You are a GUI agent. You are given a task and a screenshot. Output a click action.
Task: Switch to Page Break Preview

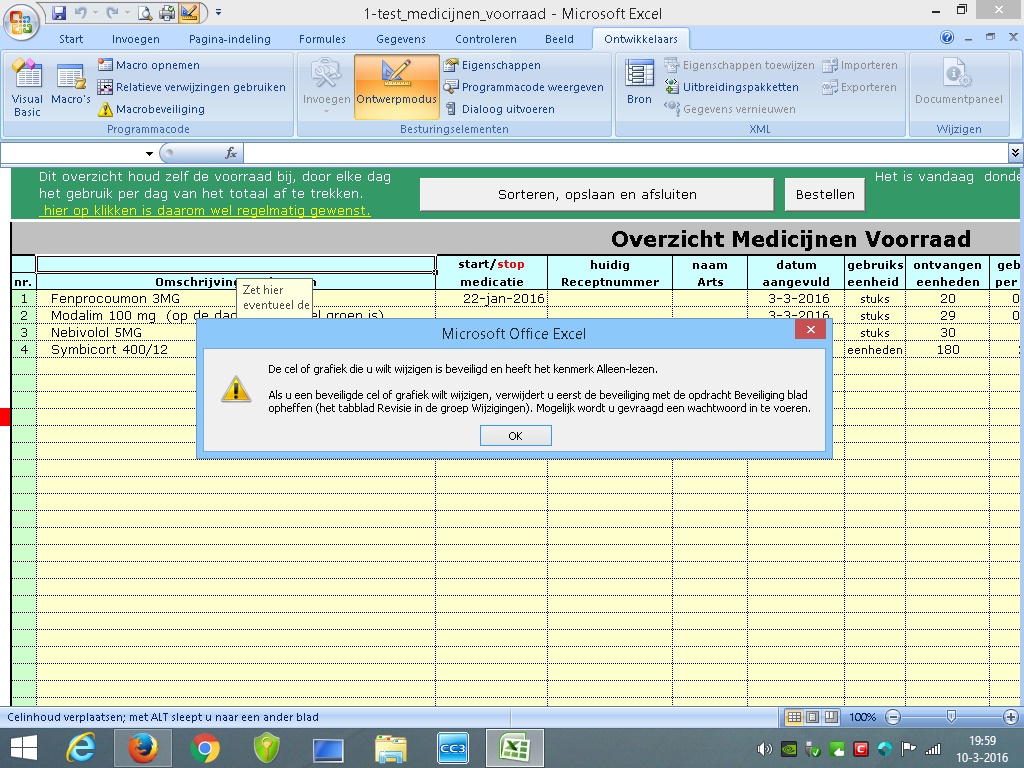point(831,717)
